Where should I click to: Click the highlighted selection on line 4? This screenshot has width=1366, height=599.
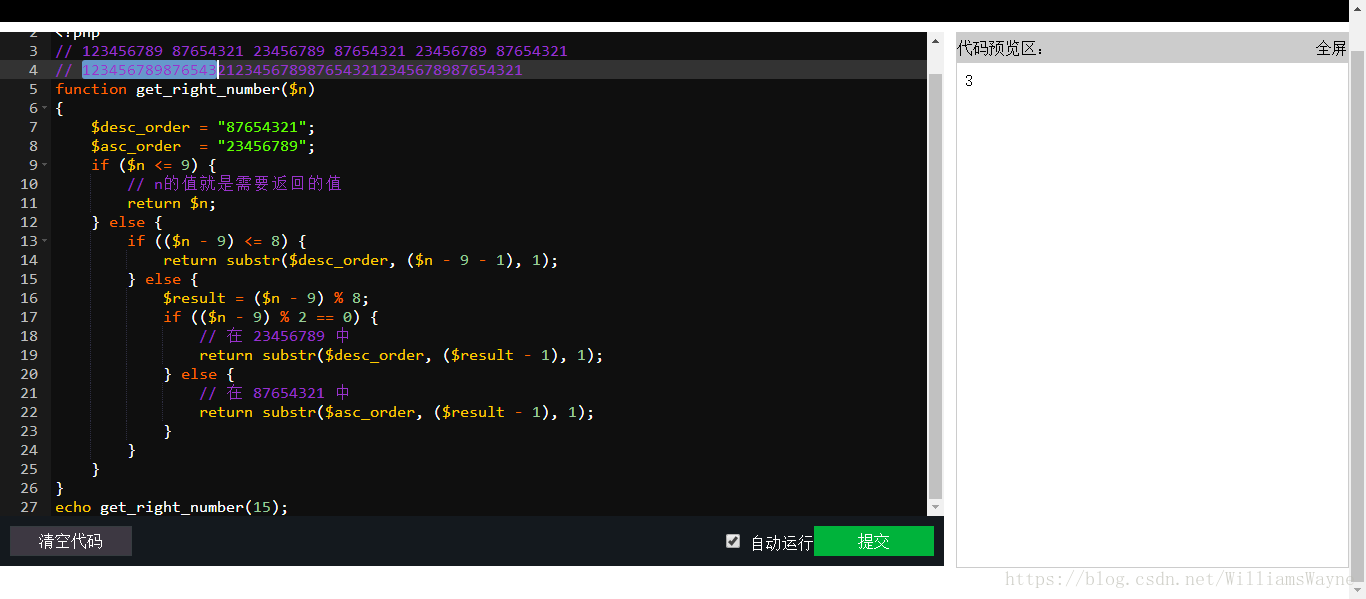(150, 70)
